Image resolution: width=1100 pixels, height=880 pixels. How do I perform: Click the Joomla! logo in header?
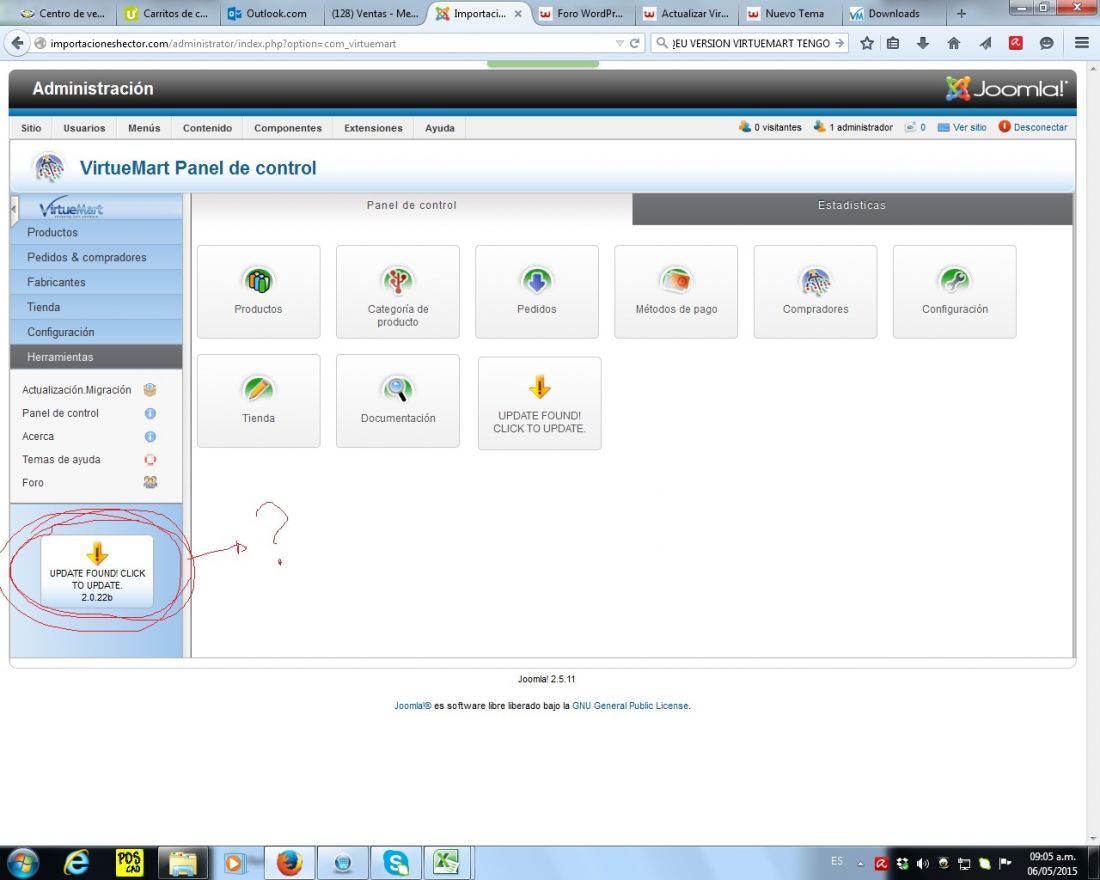pos(1006,88)
